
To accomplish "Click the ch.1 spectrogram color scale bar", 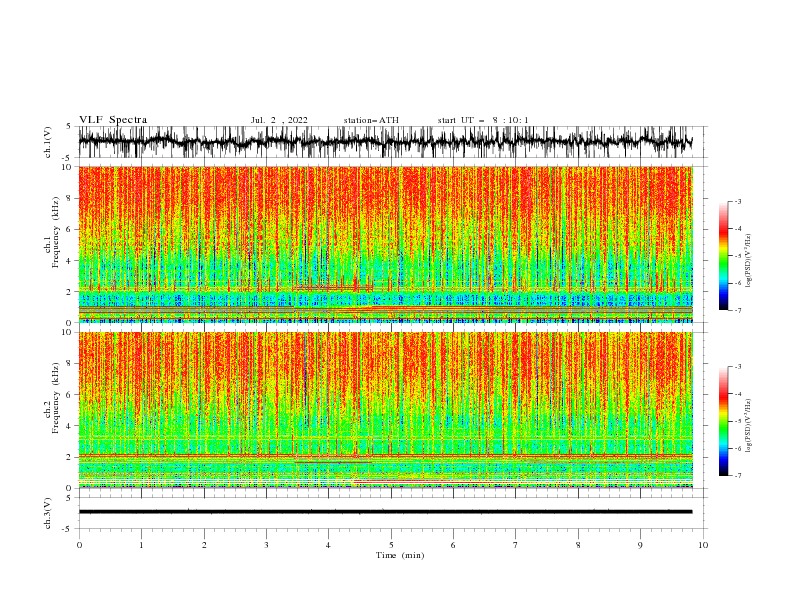I will (x=723, y=256).
